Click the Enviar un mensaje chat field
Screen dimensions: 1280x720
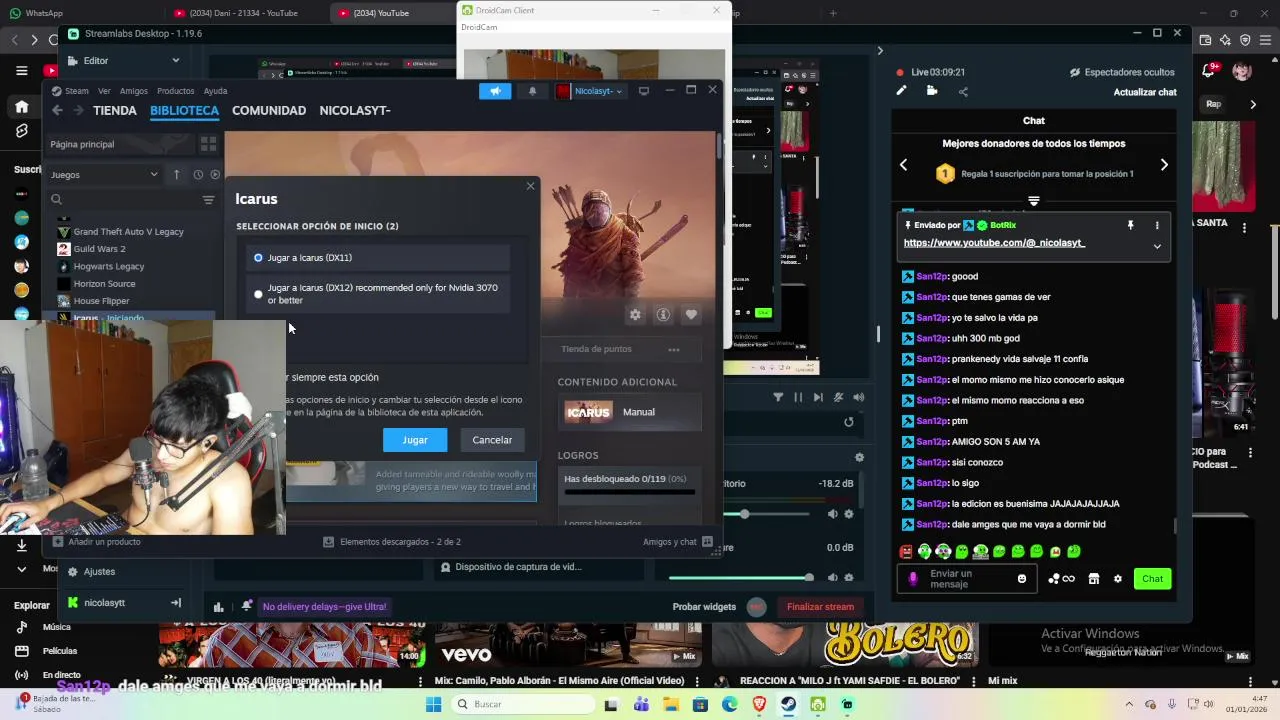point(967,579)
